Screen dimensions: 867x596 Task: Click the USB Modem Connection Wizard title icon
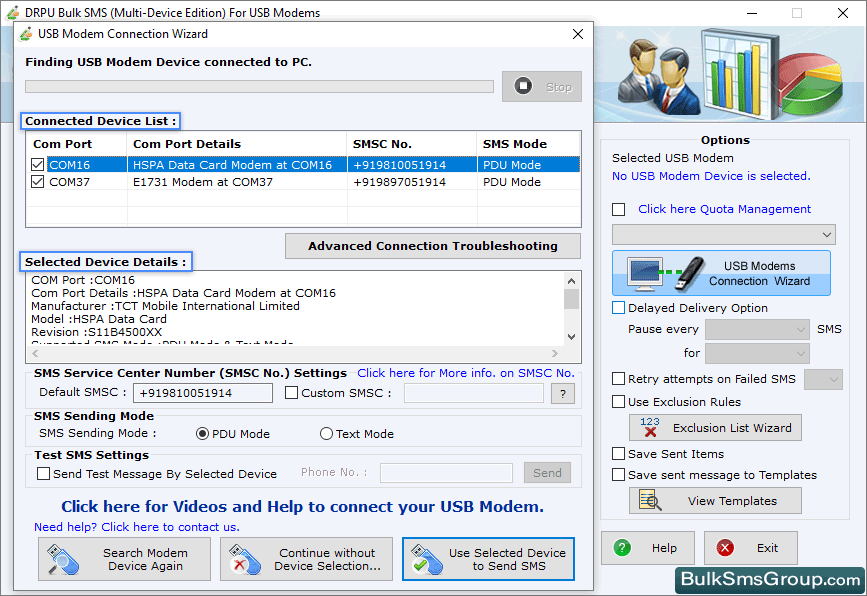tap(26, 34)
